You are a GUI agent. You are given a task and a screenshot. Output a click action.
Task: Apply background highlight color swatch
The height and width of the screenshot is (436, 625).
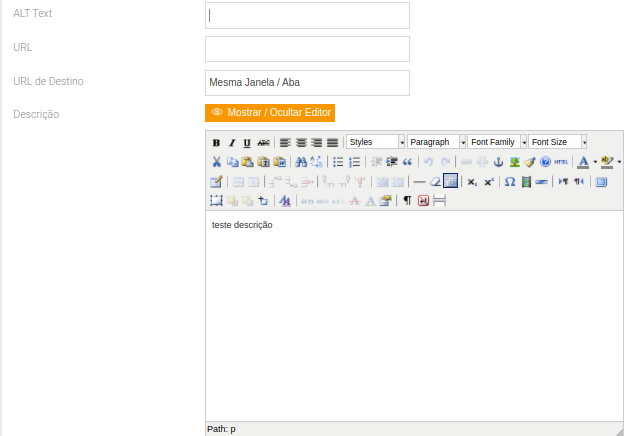[x=607, y=162]
